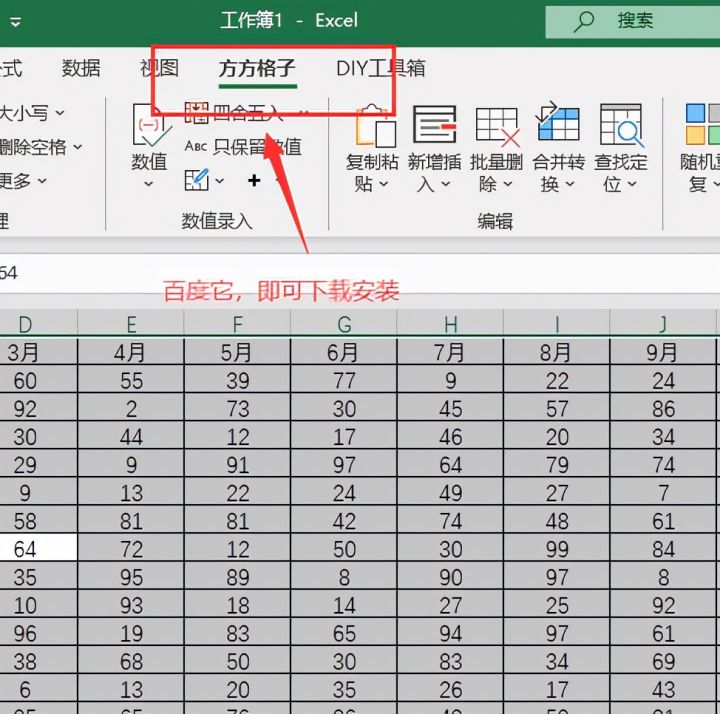Screen dimensions: 720x714
Task: Select cell with 65 in 6月 column
Action: (344, 633)
